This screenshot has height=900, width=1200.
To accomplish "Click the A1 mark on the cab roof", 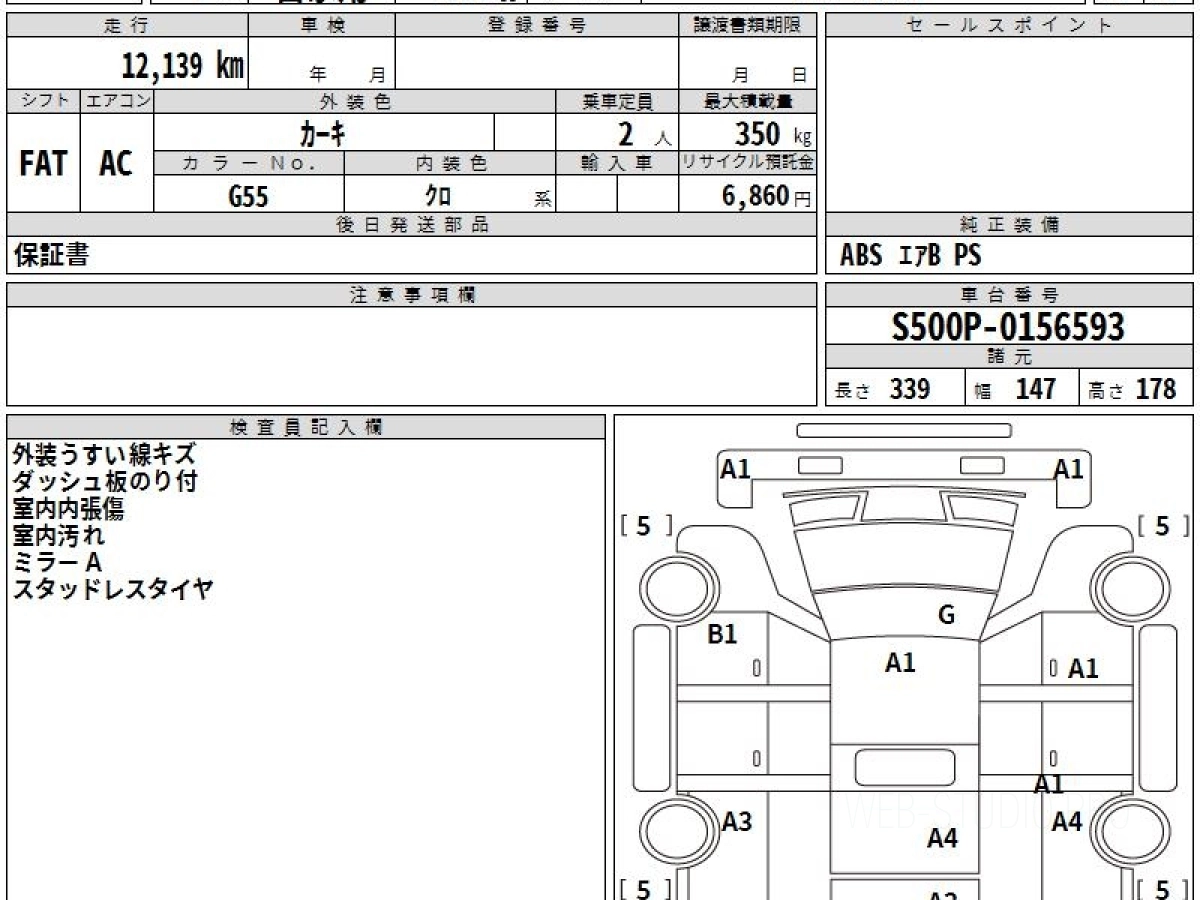I will tap(901, 662).
